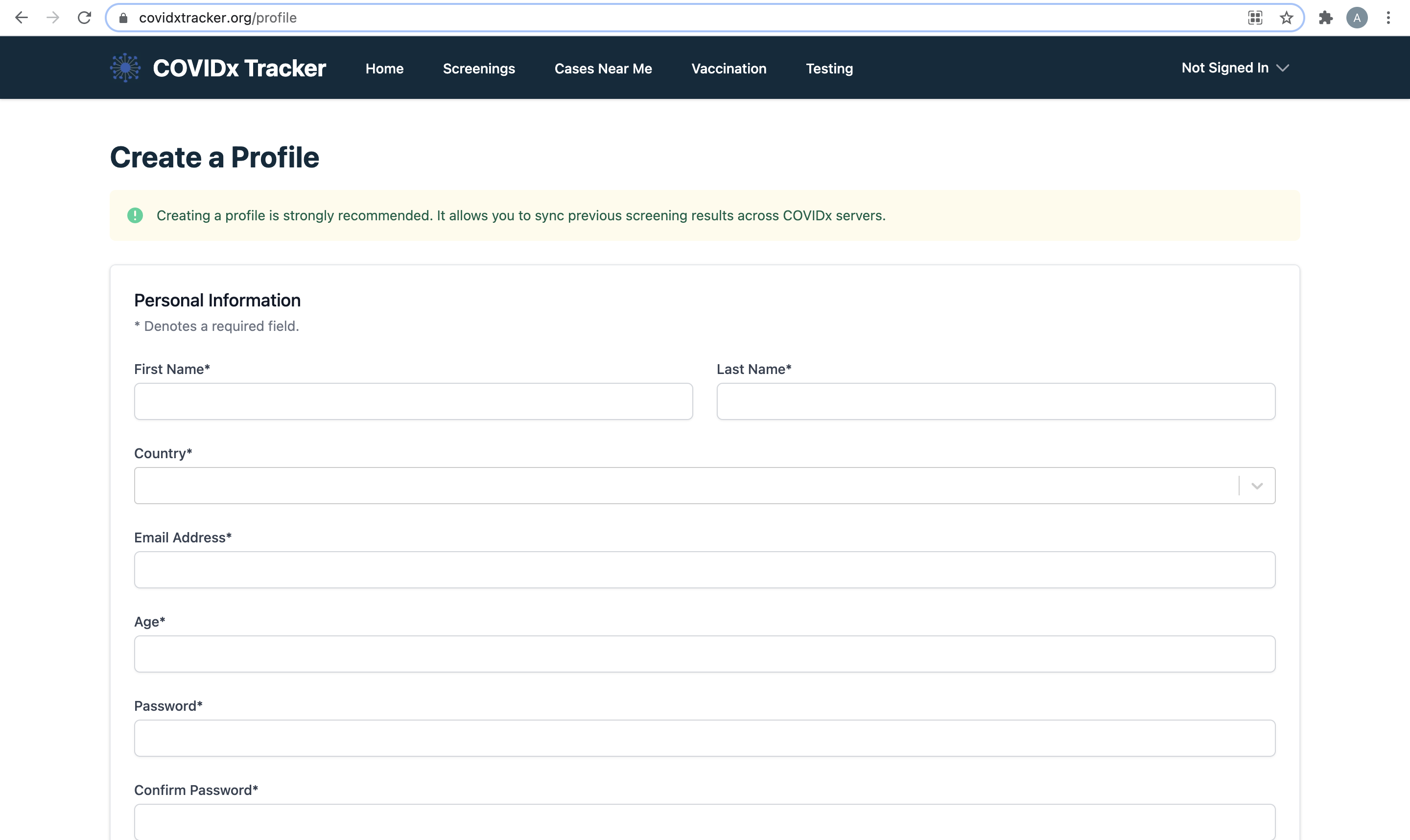
Task: Open the Testing page link
Action: [x=829, y=69]
